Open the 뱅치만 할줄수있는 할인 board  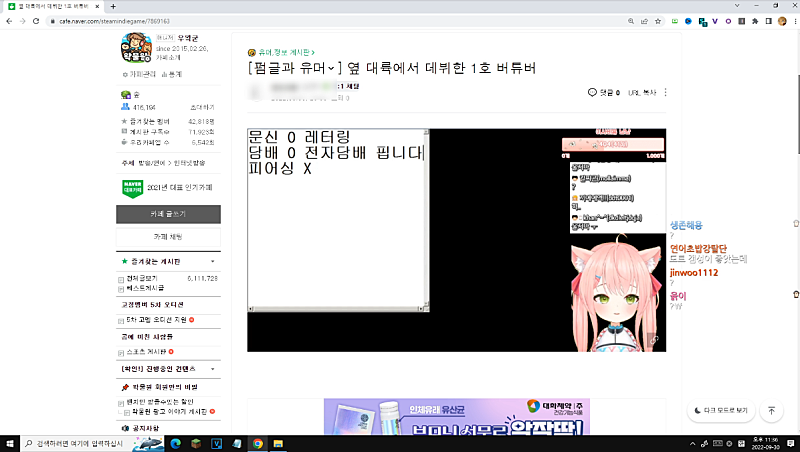pos(160,402)
